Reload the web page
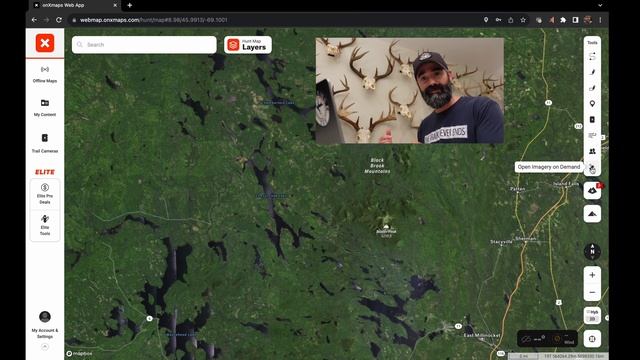This screenshot has width=640, height=360. point(59,20)
